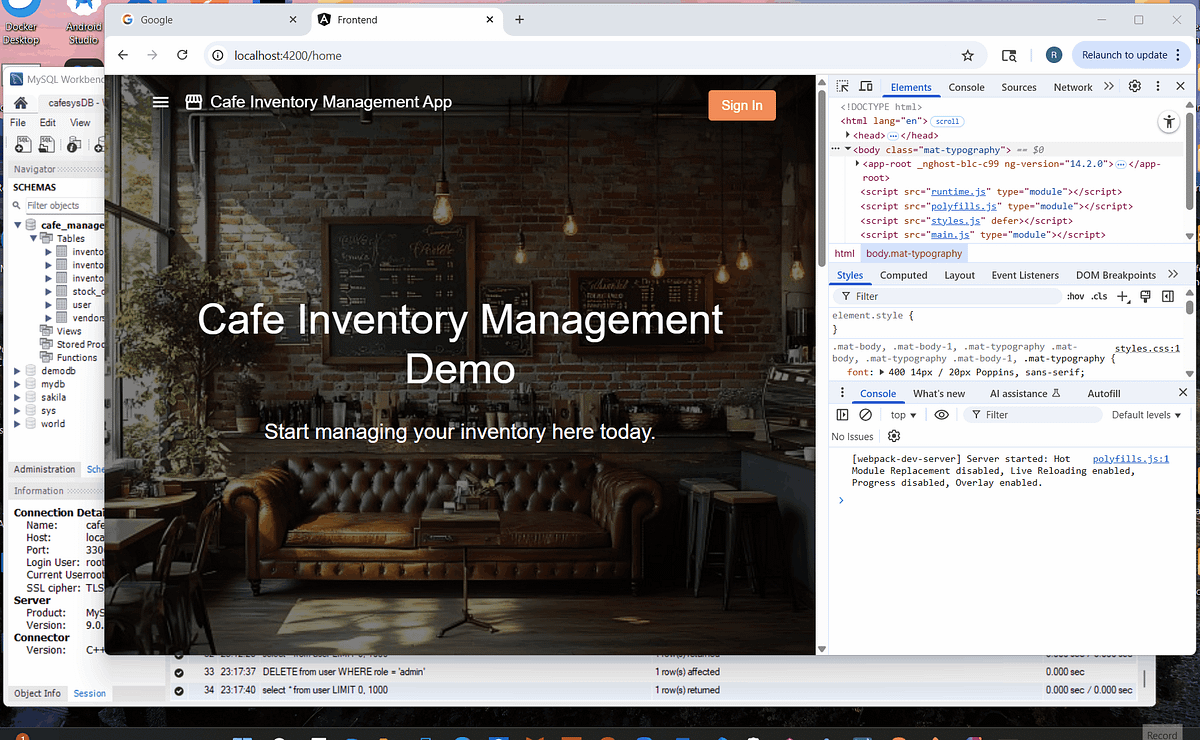Collapse the Tables node under cafe_manage
This screenshot has height=740, width=1200.
pyautogui.click(x=33, y=238)
